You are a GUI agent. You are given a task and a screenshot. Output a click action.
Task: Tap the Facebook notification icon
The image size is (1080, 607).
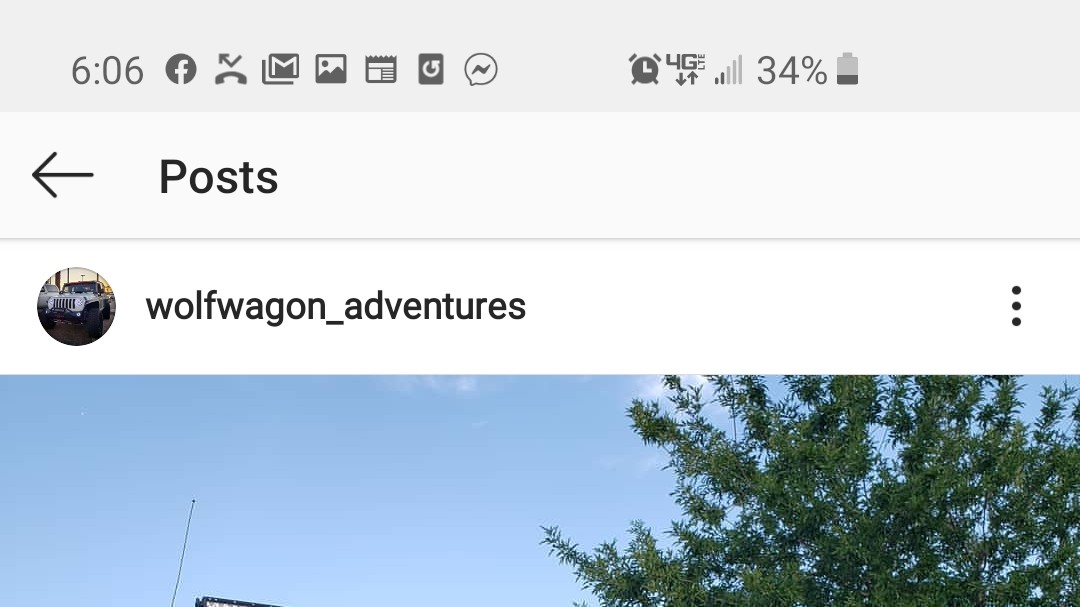181,70
